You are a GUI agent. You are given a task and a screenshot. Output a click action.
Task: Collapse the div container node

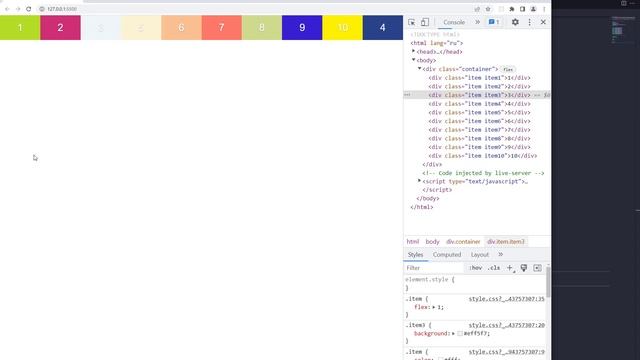(x=419, y=69)
